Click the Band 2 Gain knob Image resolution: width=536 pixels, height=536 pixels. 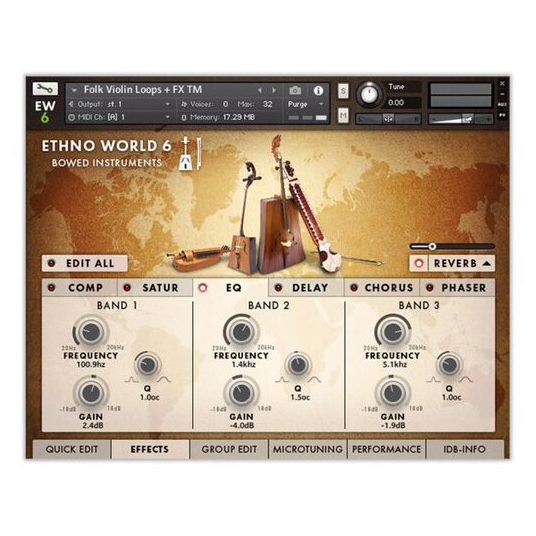click(x=241, y=393)
